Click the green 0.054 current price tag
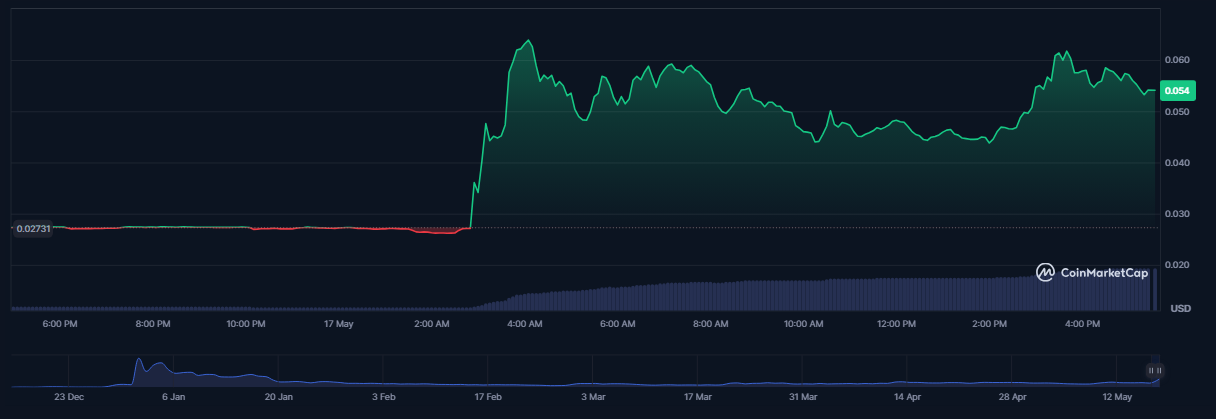The height and width of the screenshot is (419, 1216). 1178,91
